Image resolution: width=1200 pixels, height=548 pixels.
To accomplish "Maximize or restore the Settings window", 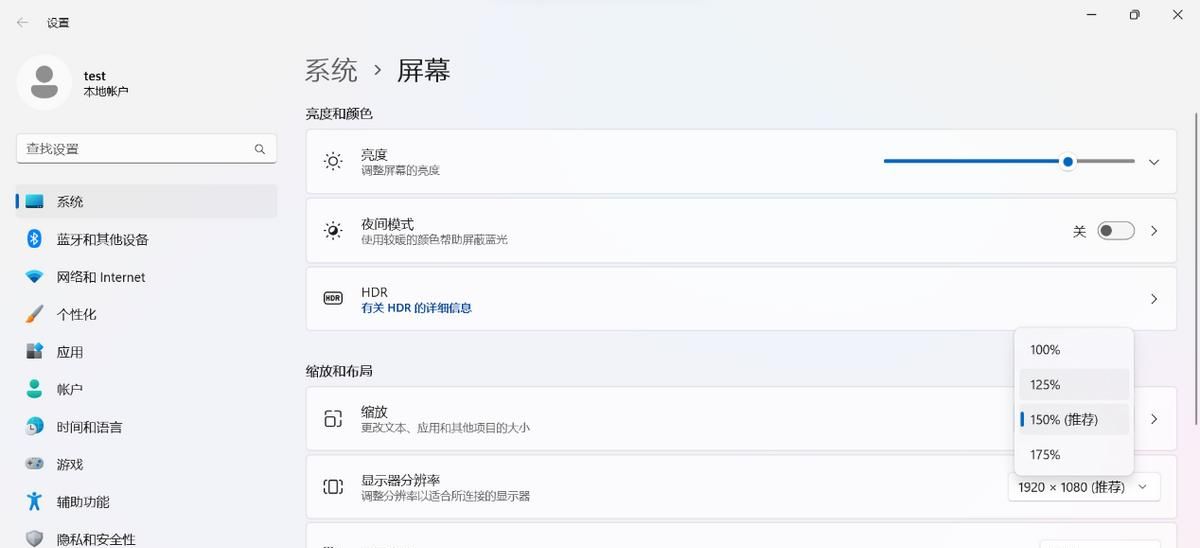I will [1134, 15].
